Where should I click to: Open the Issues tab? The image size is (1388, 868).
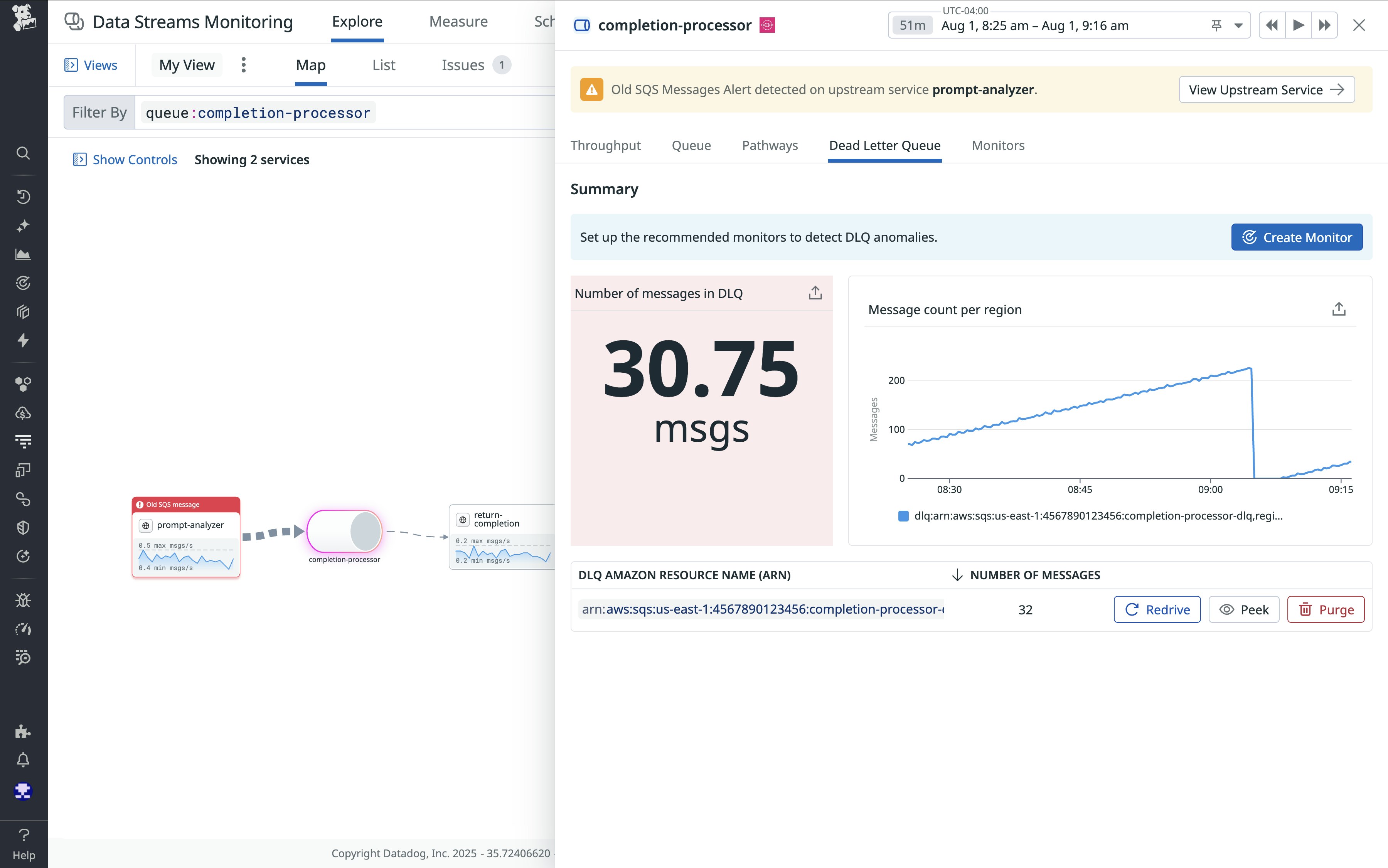click(463, 65)
